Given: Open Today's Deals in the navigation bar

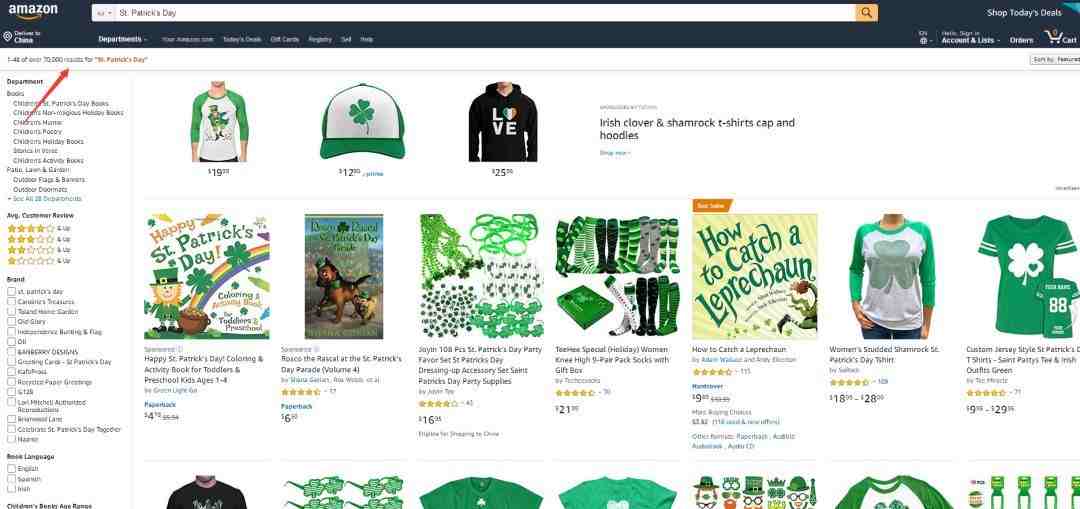Looking at the screenshot, I should [242, 39].
